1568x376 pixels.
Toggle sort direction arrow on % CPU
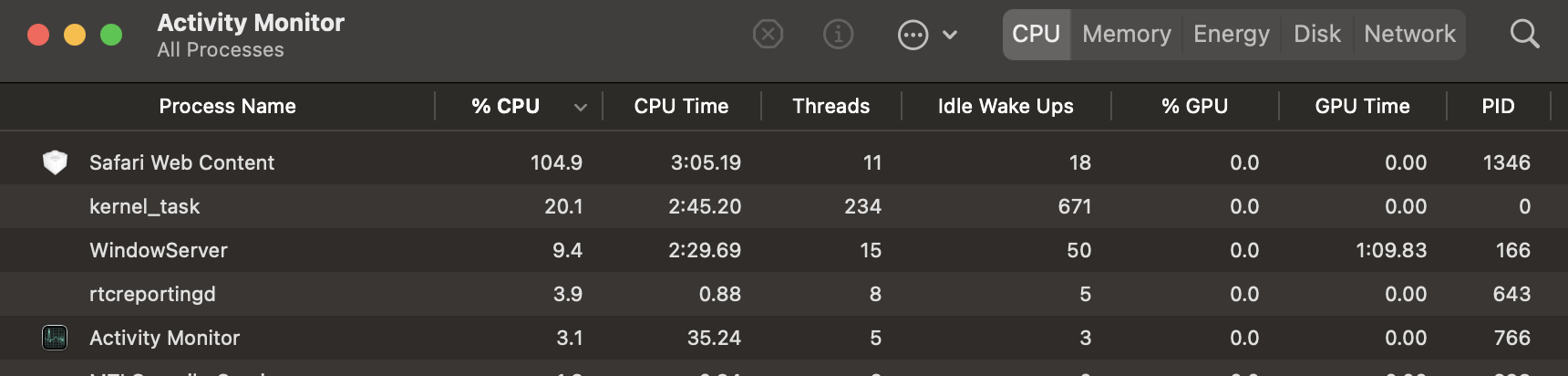580,107
